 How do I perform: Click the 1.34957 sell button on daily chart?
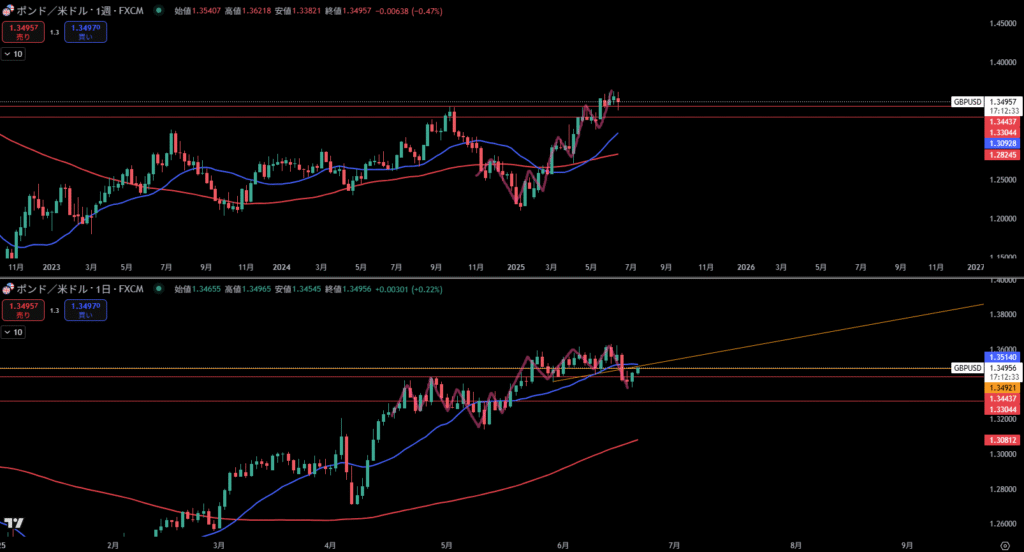pos(23,310)
